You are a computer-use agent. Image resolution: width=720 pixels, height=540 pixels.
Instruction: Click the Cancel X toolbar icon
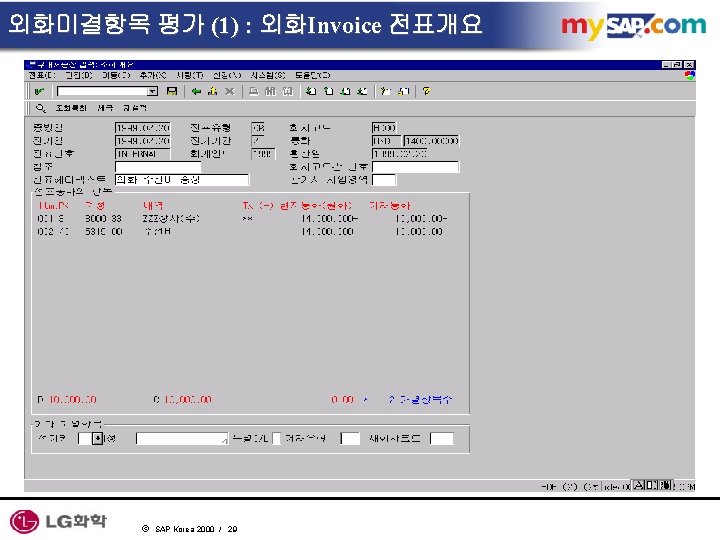coord(229,91)
